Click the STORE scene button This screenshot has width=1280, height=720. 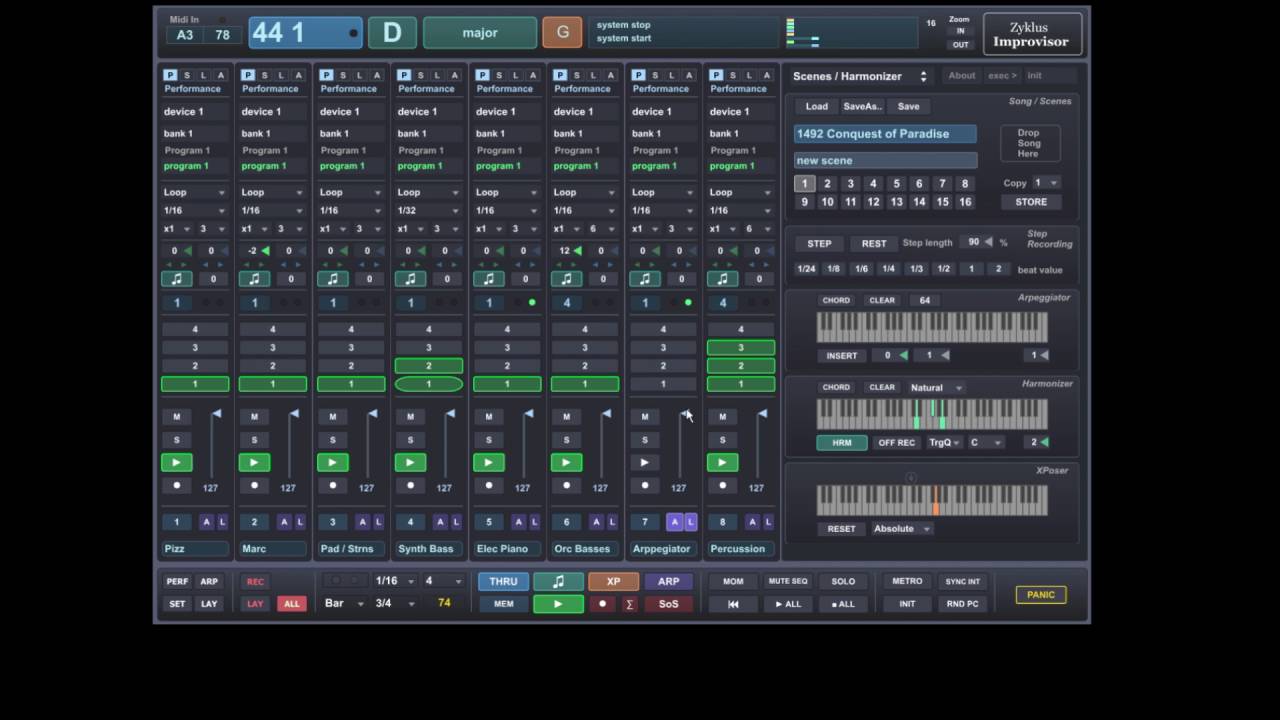(x=1031, y=202)
